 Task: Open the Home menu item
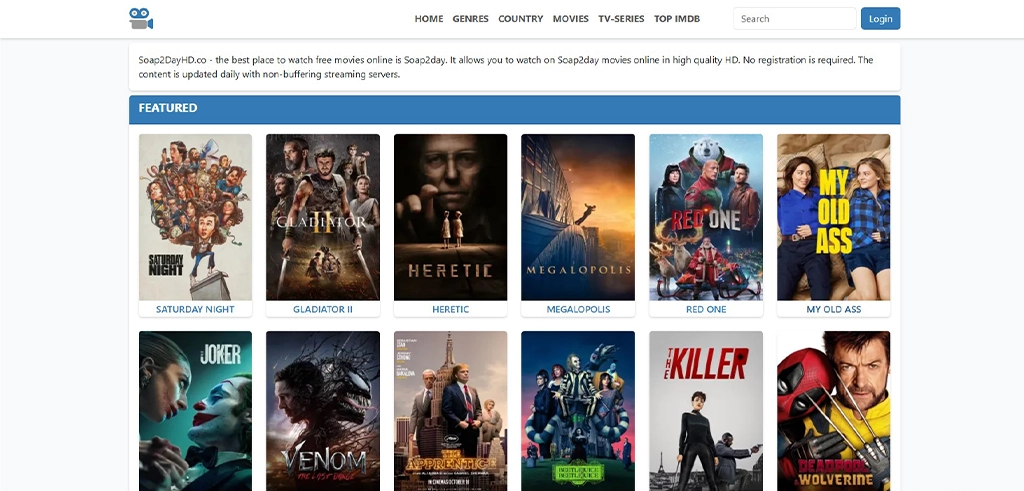point(428,19)
